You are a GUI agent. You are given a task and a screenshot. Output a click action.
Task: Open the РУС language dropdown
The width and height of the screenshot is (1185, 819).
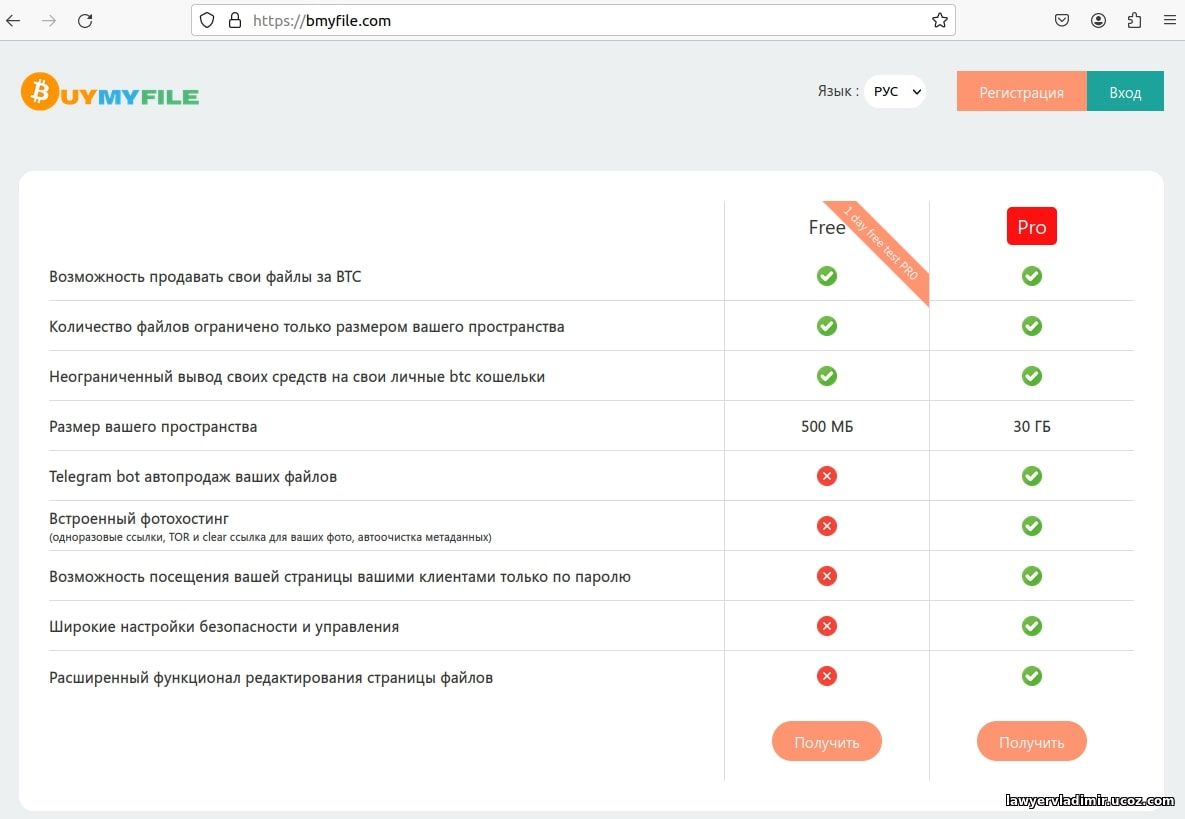point(896,91)
